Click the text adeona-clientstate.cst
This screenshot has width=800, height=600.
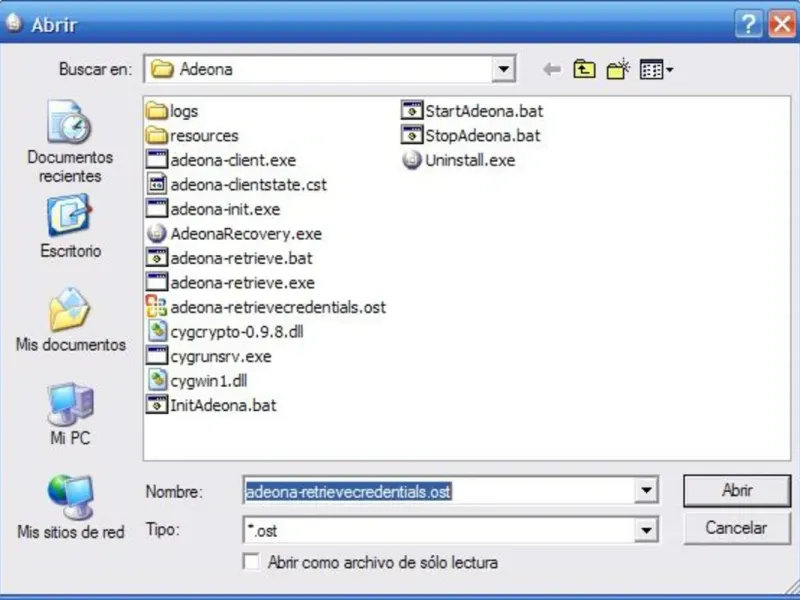248,185
